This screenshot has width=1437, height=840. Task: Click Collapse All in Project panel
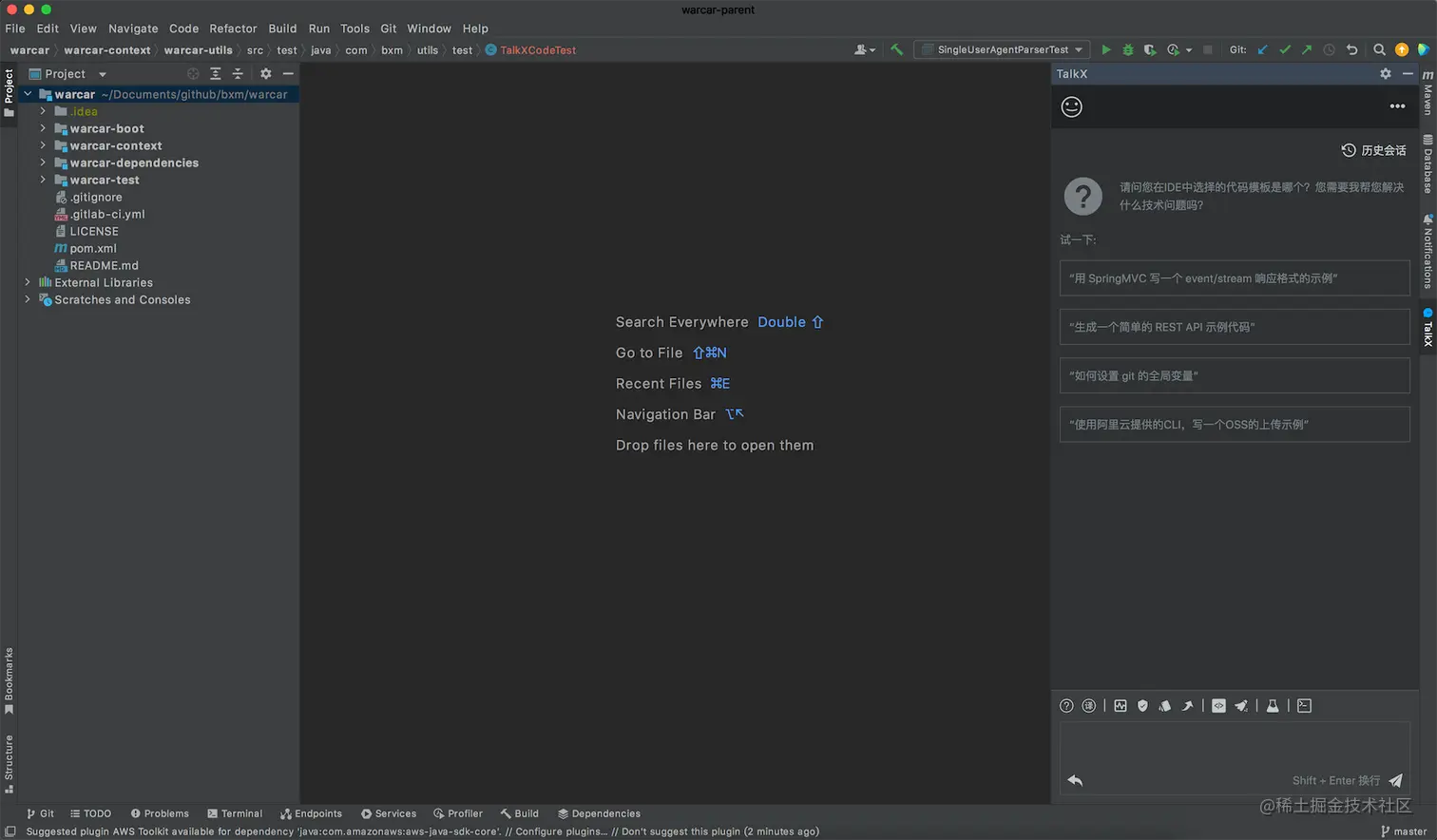click(238, 73)
